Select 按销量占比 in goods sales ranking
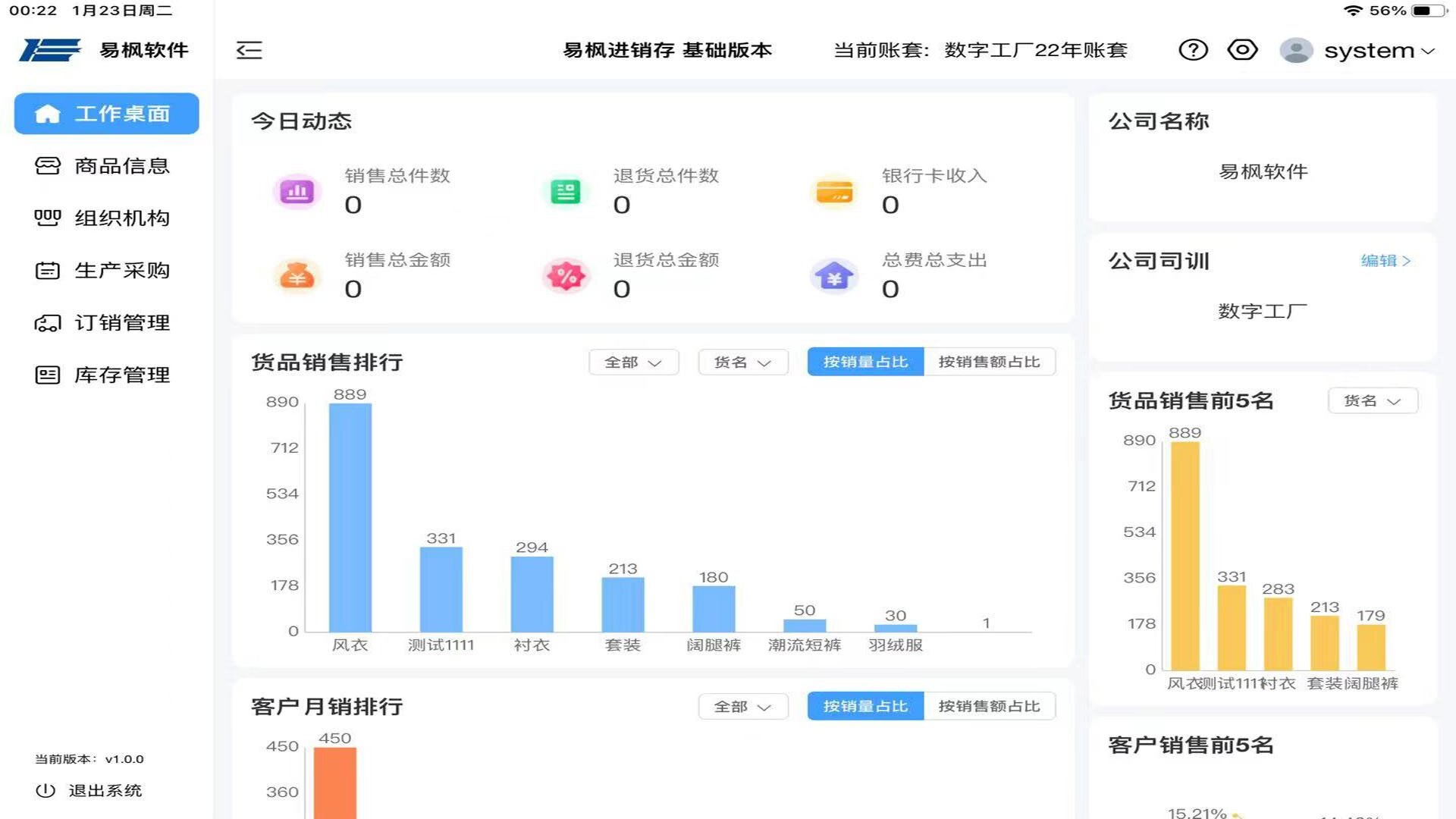The height and width of the screenshot is (819, 1456). tap(865, 362)
